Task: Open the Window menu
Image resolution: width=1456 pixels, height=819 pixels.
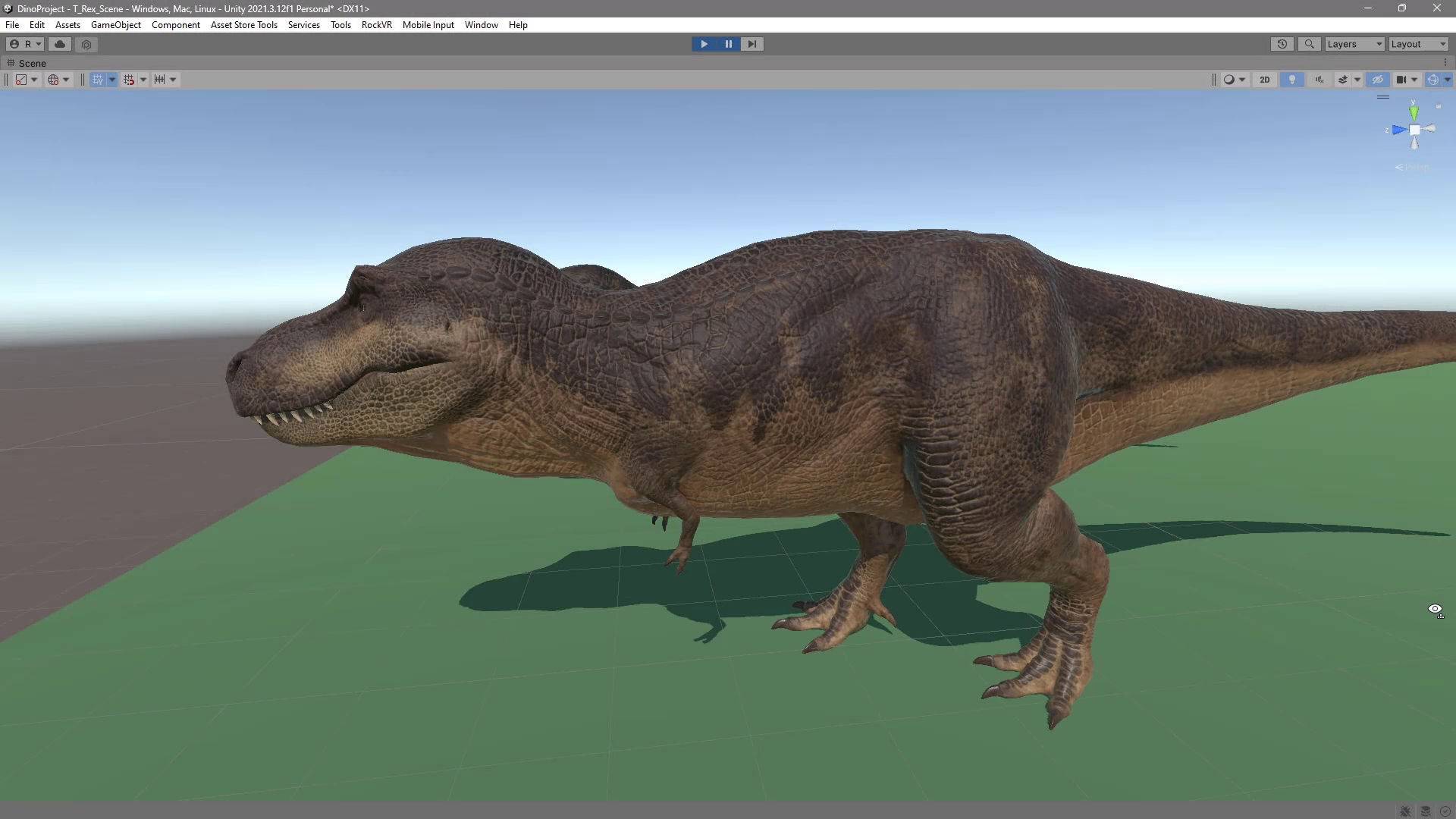Action: coord(482,25)
